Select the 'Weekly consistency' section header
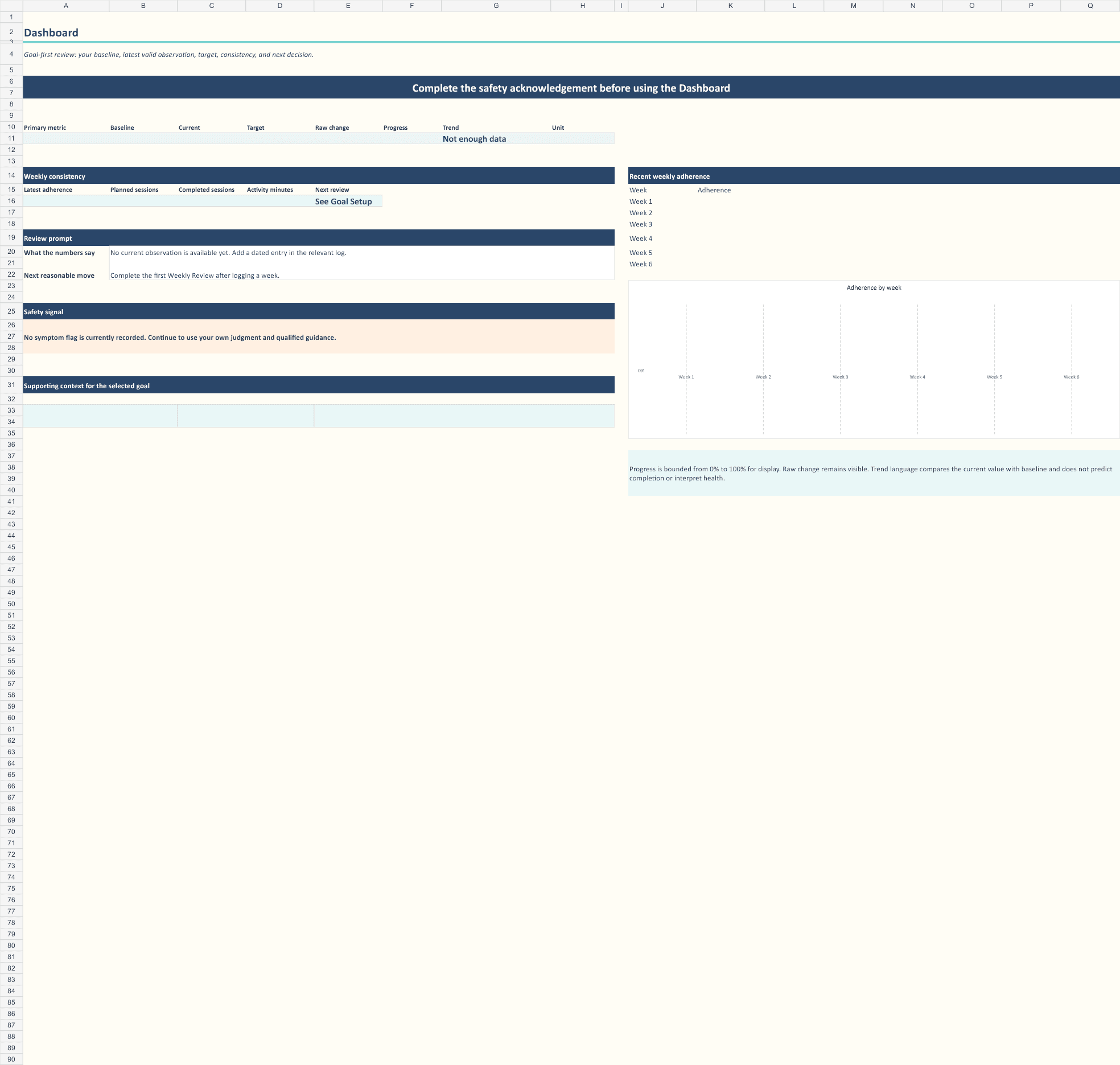 [319, 176]
